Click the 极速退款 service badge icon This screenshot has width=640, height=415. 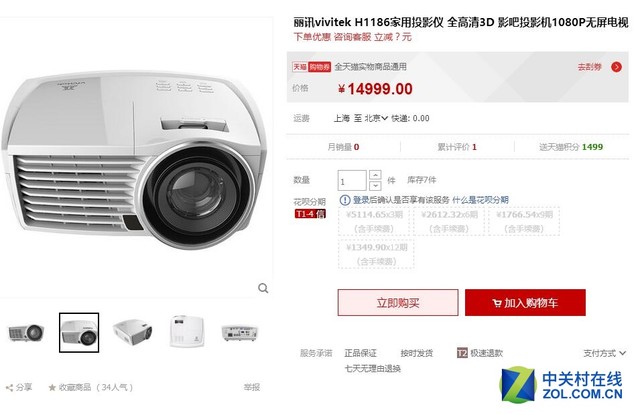[x=462, y=353]
